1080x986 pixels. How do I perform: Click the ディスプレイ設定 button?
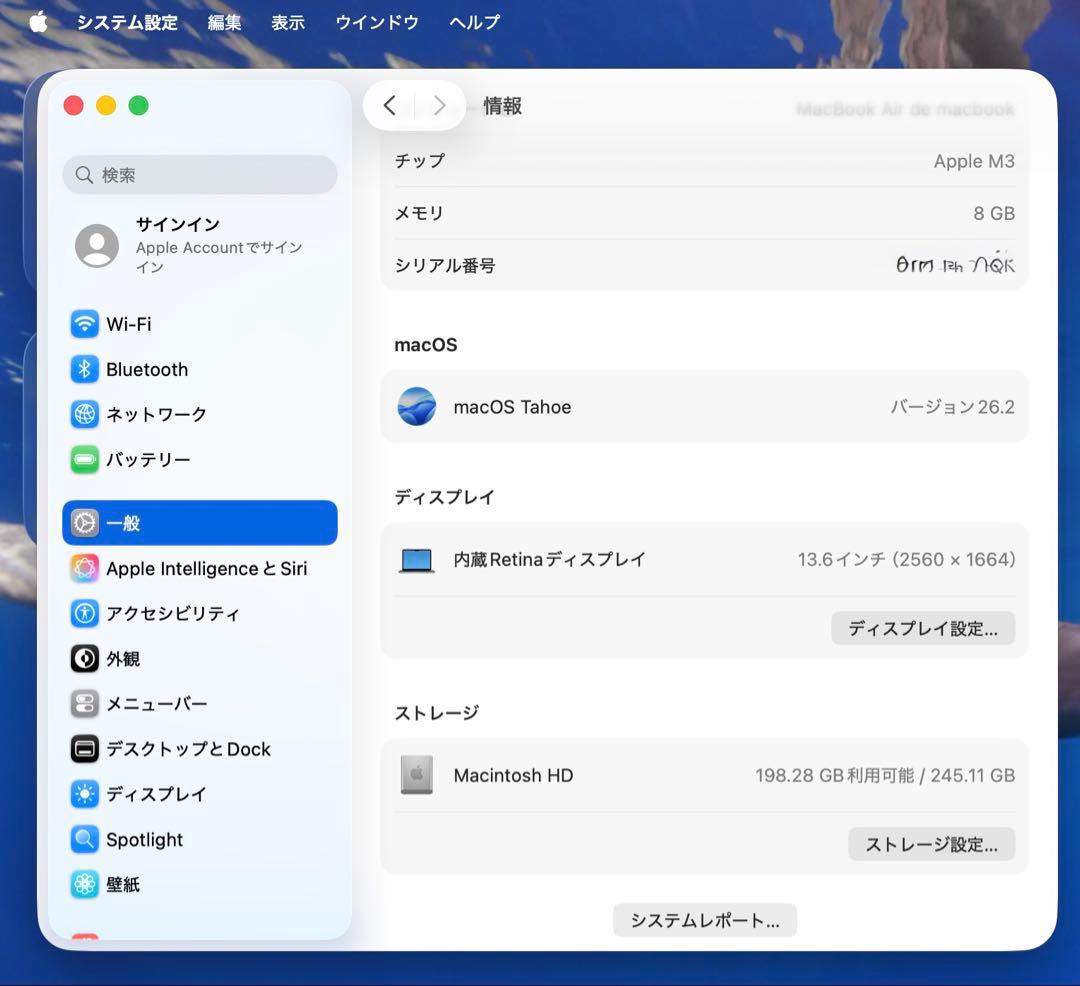coord(922,628)
